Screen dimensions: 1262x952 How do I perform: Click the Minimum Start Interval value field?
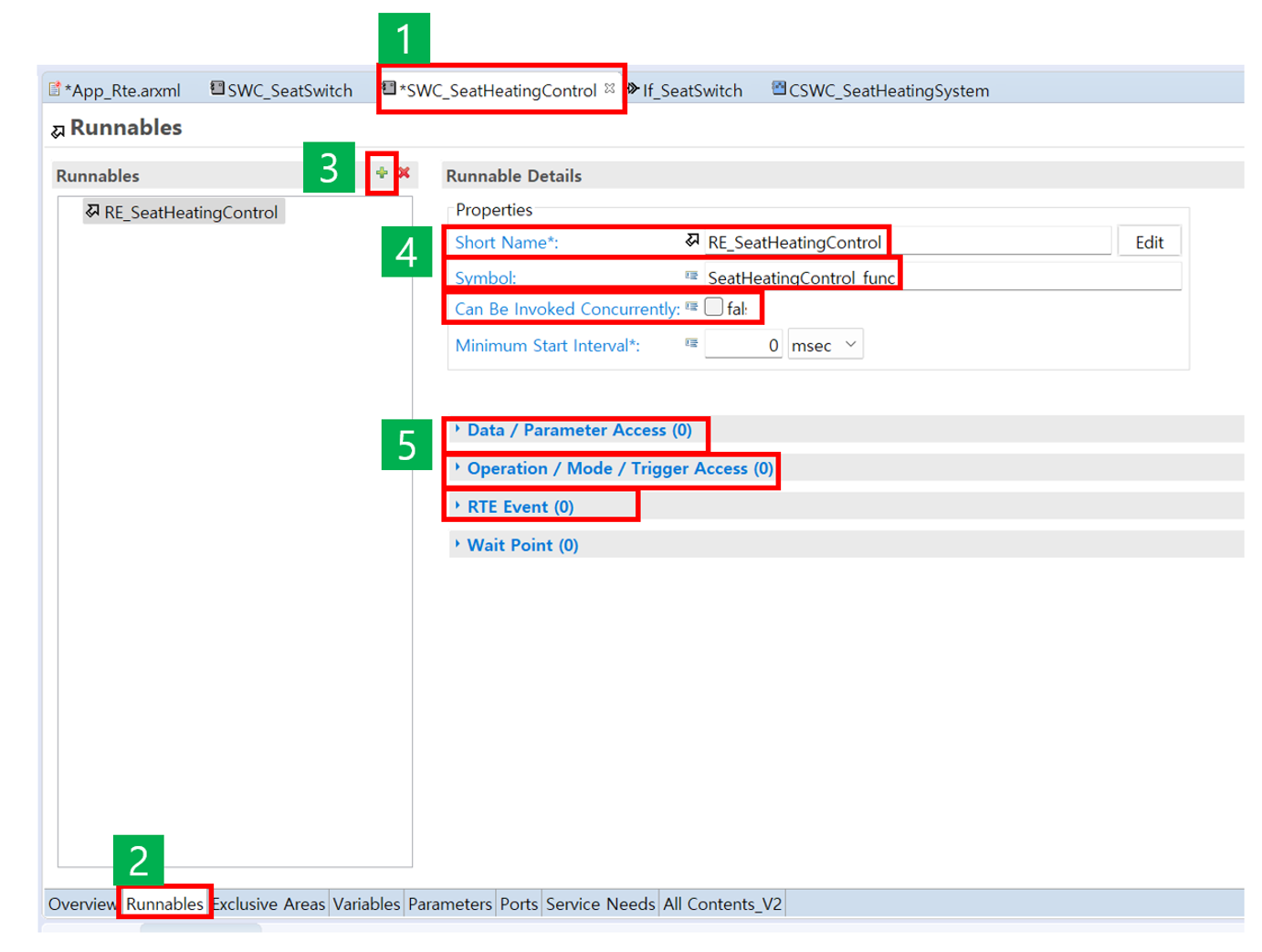[x=742, y=345]
